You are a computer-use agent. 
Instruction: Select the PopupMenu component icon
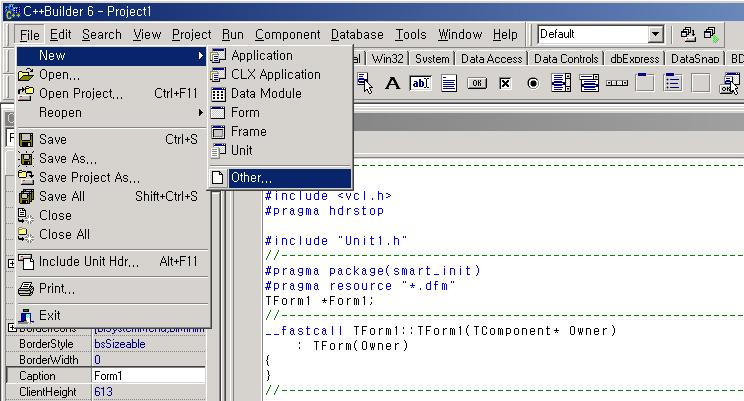[x=364, y=83]
